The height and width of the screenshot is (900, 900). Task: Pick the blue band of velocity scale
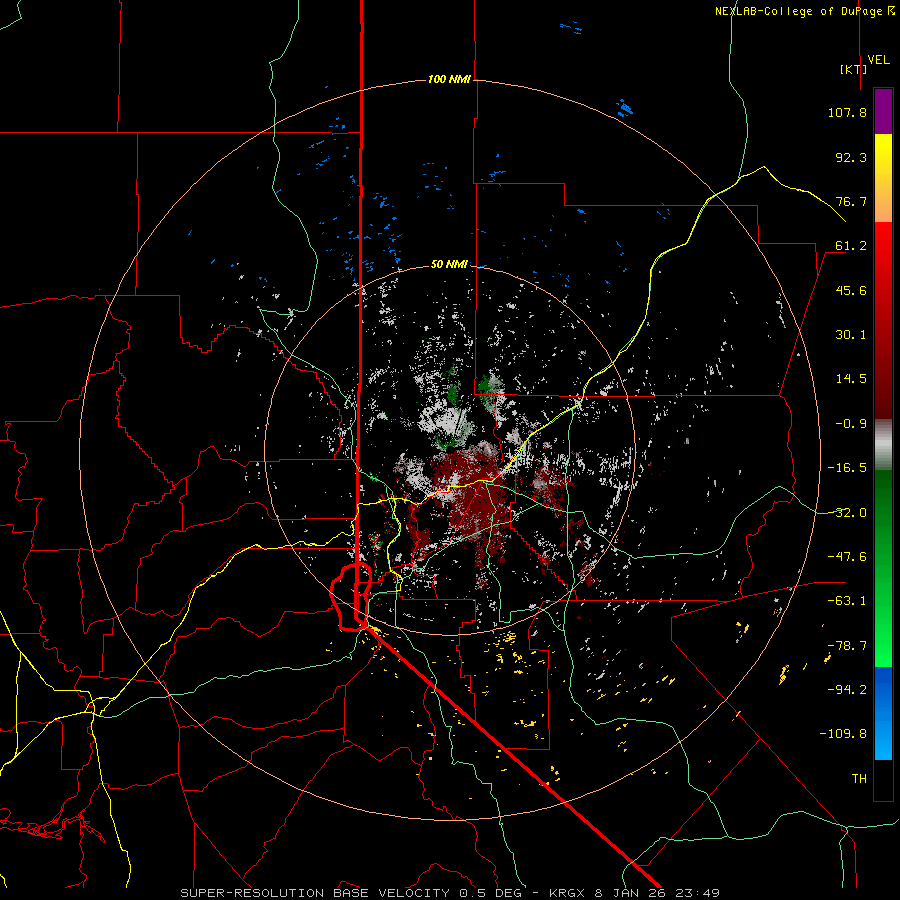click(883, 713)
